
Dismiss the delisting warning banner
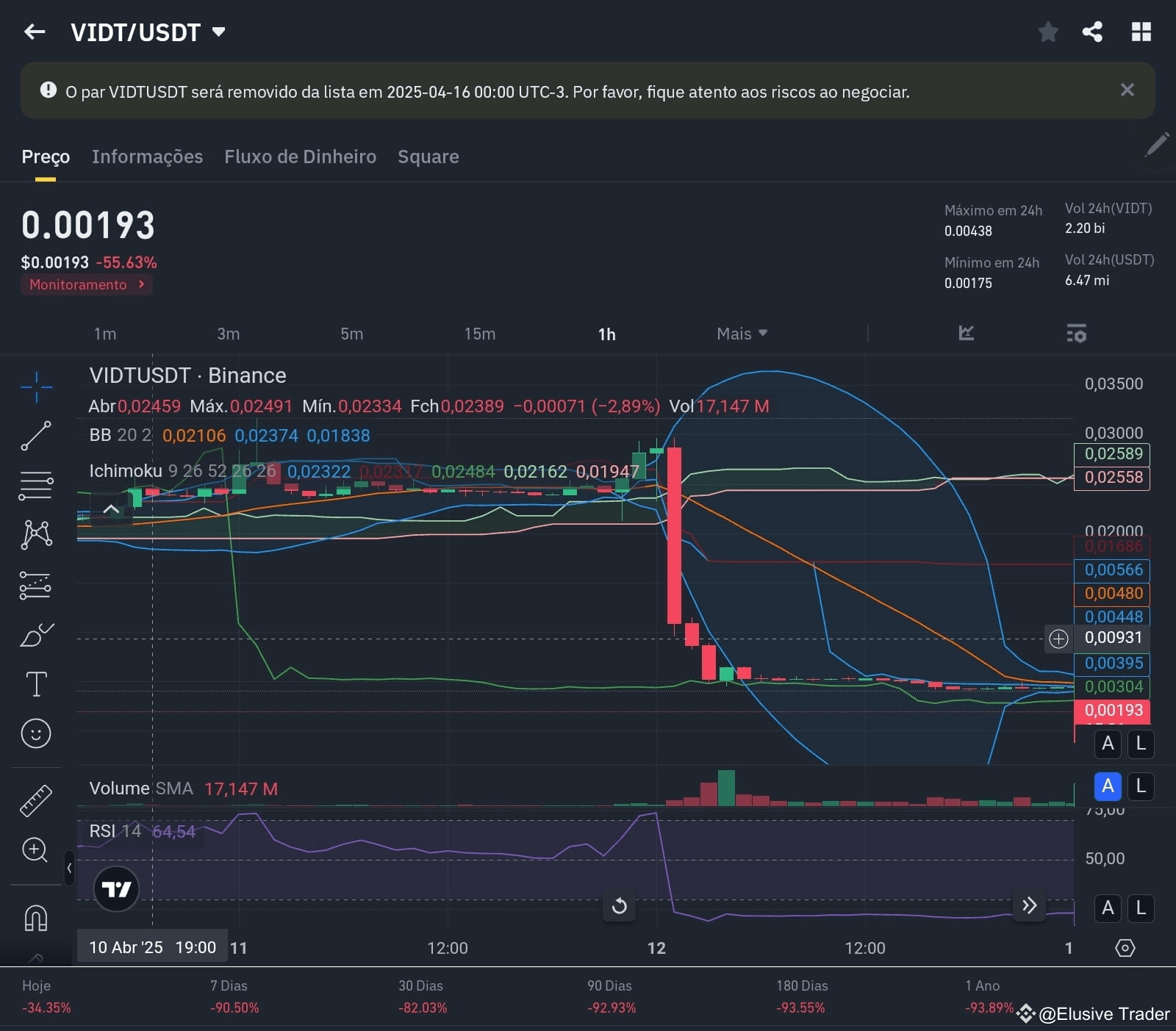click(x=1127, y=90)
